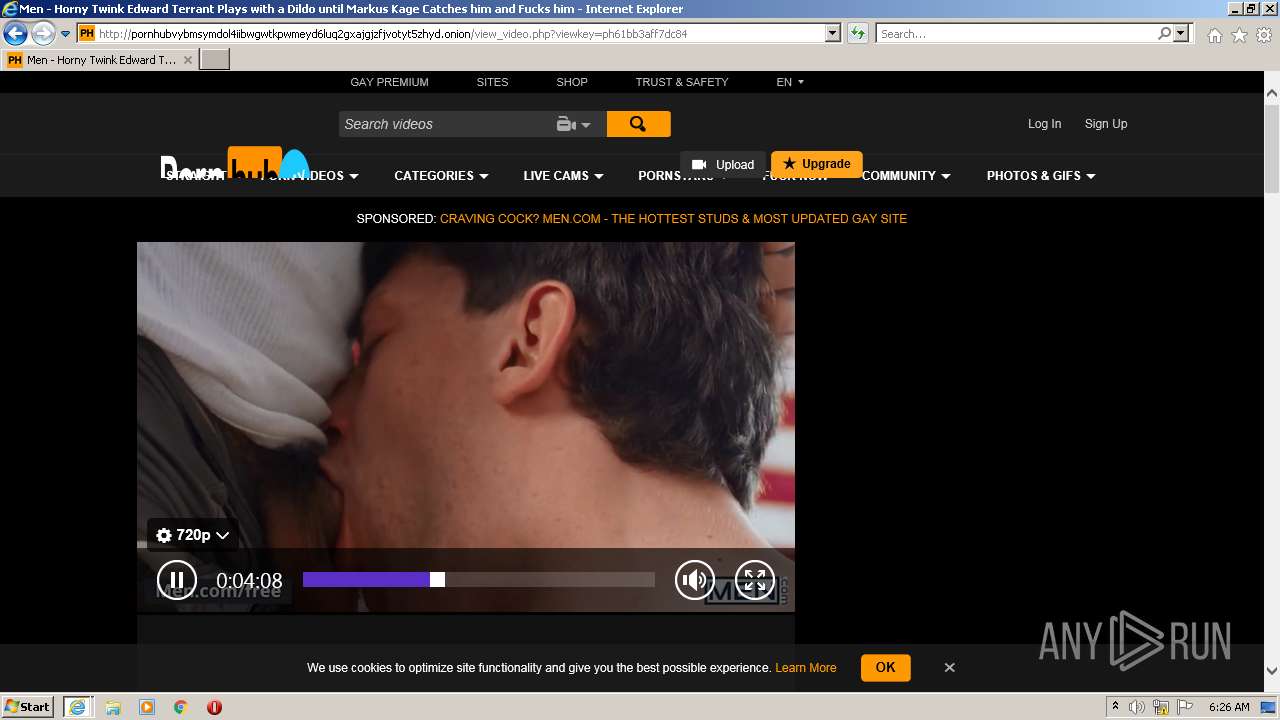The image size is (1280, 720).
Task: Click the orange search magnifier button
Action: pyautogui.click(x=638, y=124)
